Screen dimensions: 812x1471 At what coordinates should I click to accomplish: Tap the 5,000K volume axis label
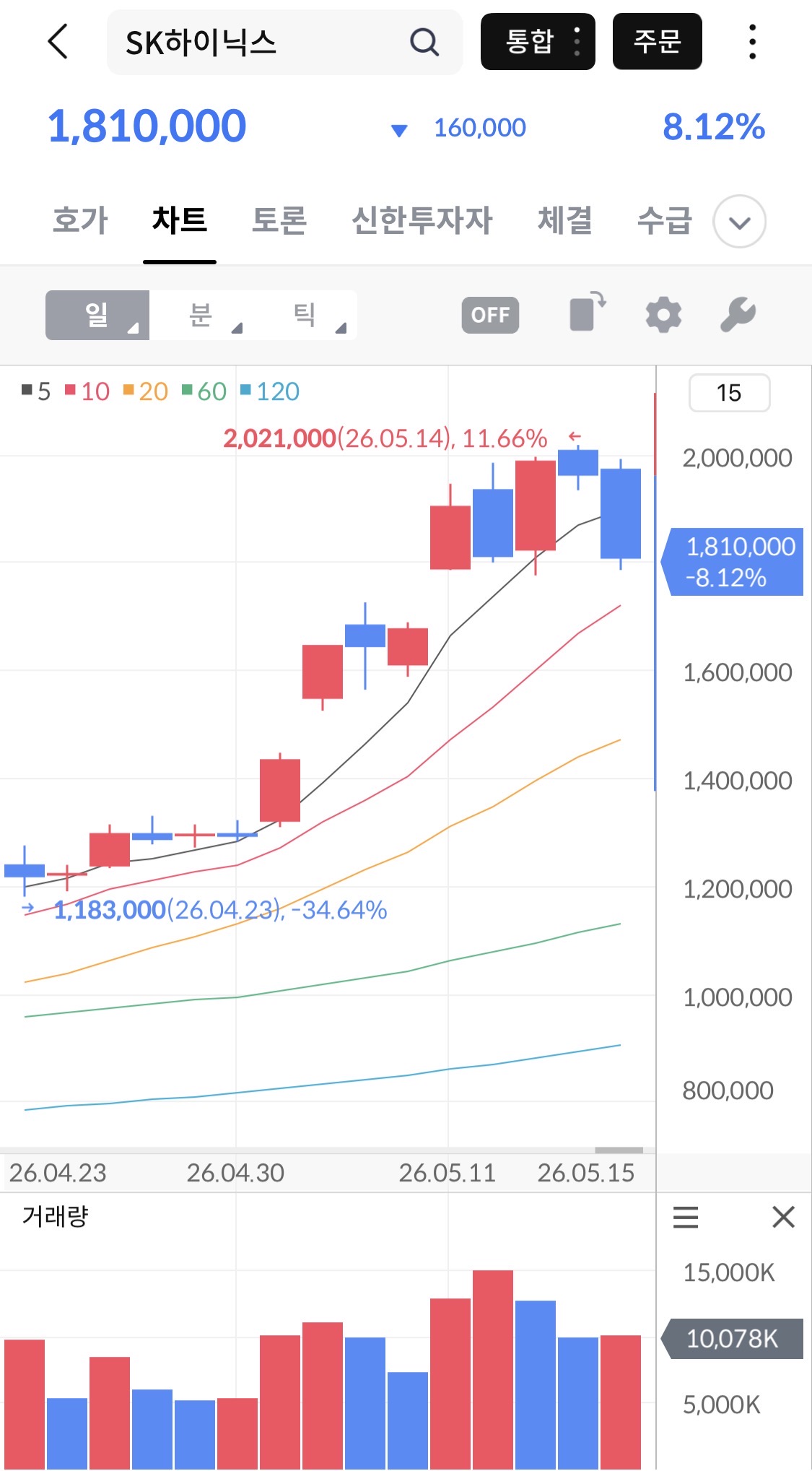tap(722, 1405)
